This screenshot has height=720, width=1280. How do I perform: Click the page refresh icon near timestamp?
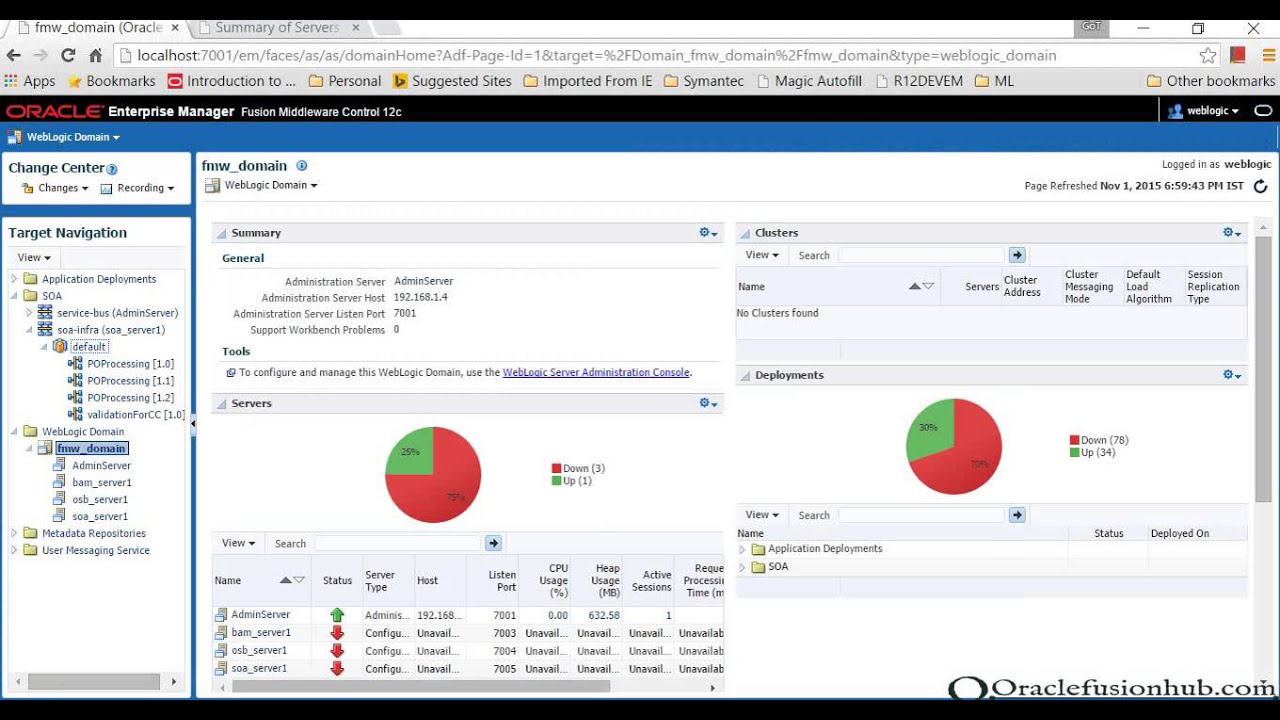click(1260, 186)
